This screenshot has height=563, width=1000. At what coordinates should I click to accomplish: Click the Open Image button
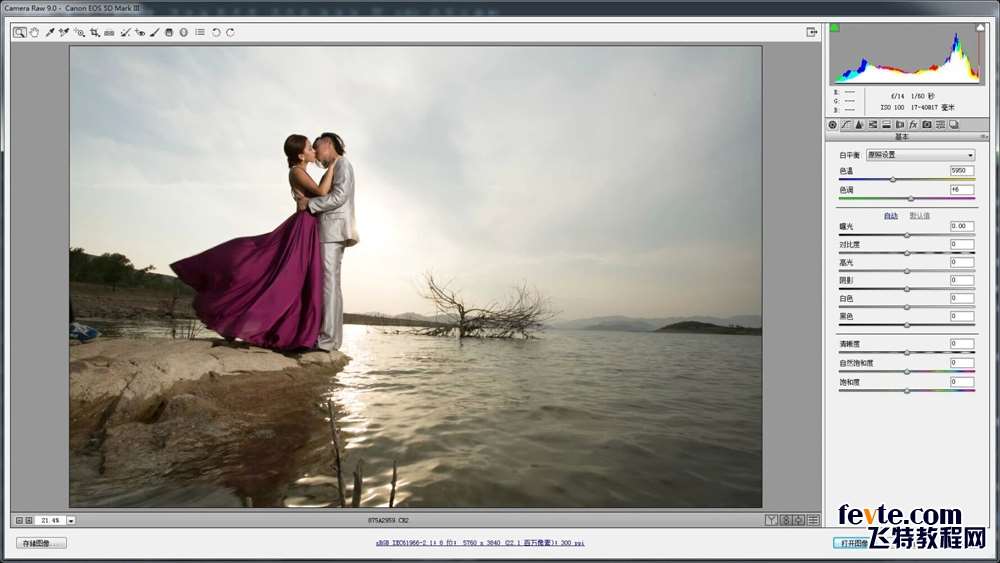(851, 543)
